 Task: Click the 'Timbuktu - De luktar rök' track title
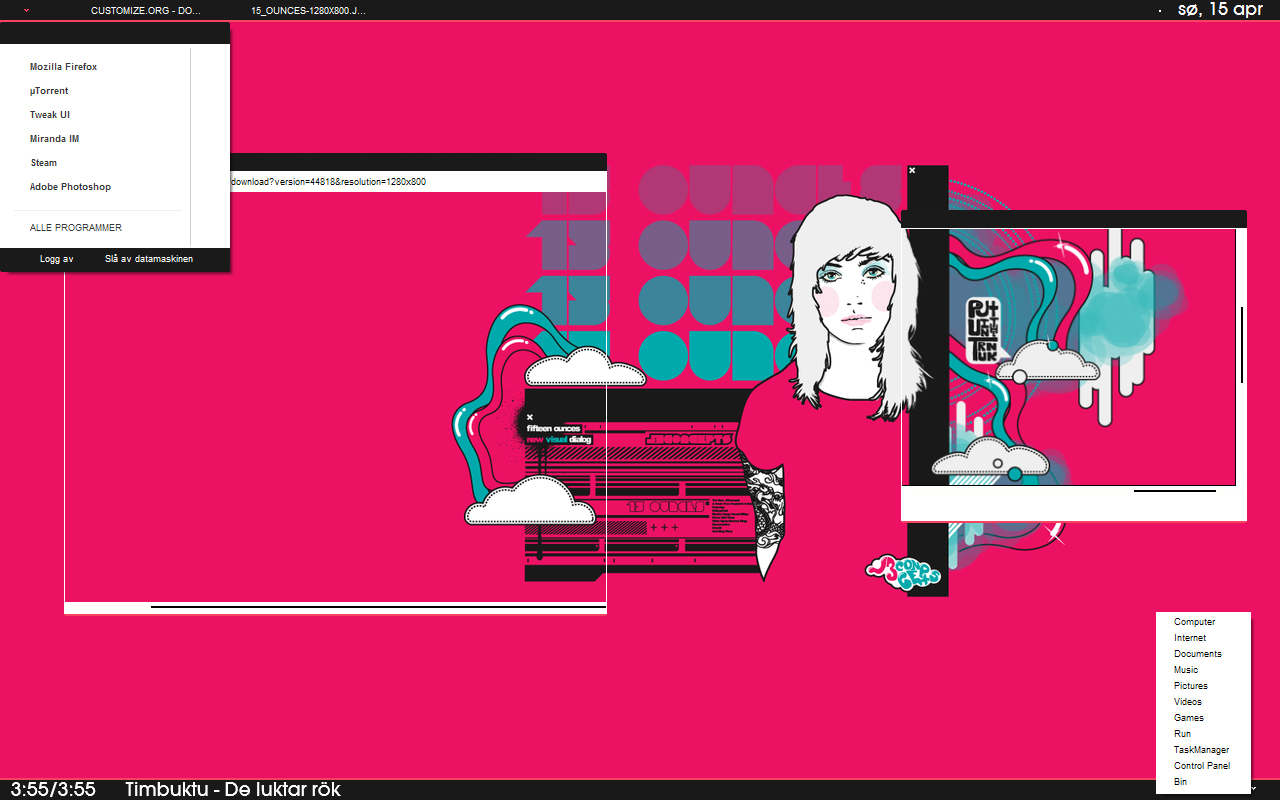pos(233,789)
